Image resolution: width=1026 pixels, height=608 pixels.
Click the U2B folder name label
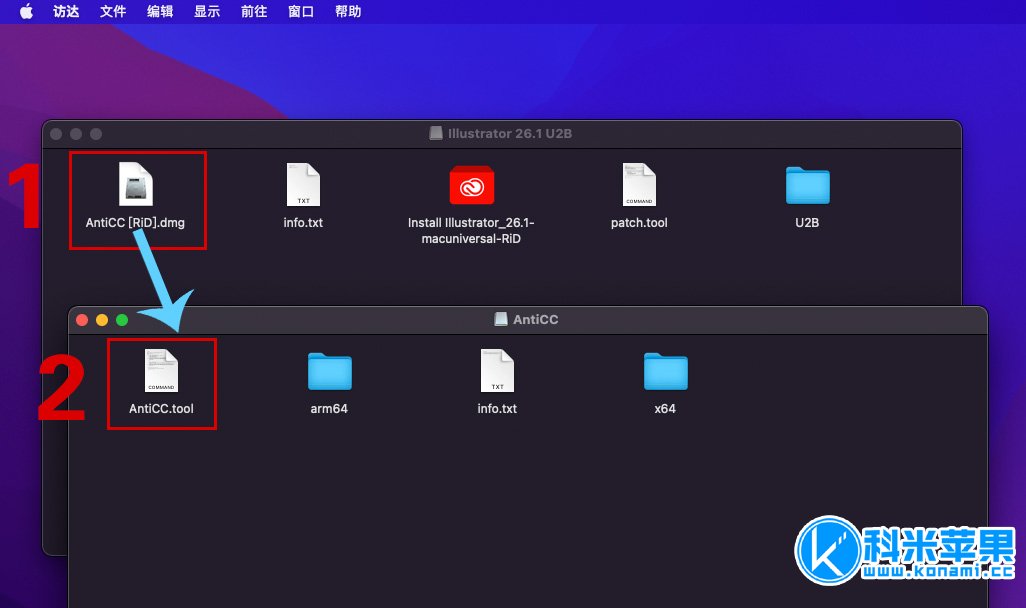pos(807,223)
